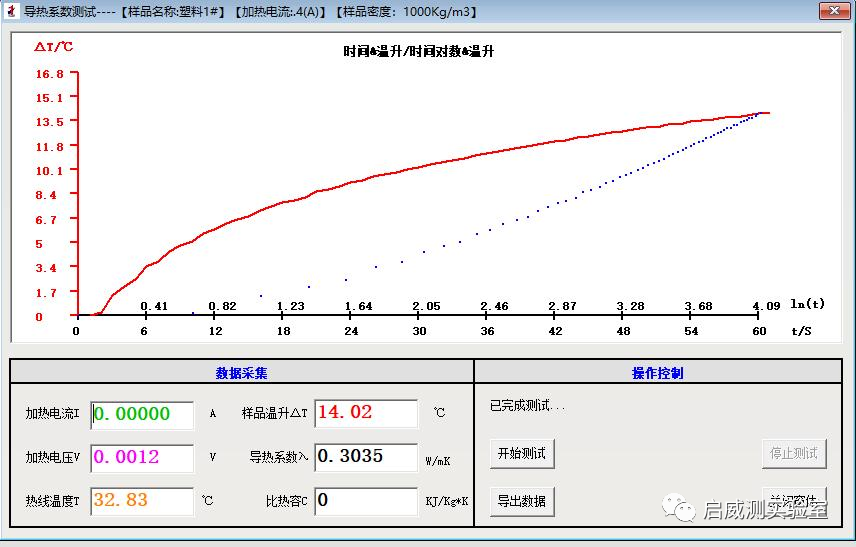The height and width of the screenshot is (547, 856).
Task: Click the 样品温升ΔT value field
Action: pos(366,413)
